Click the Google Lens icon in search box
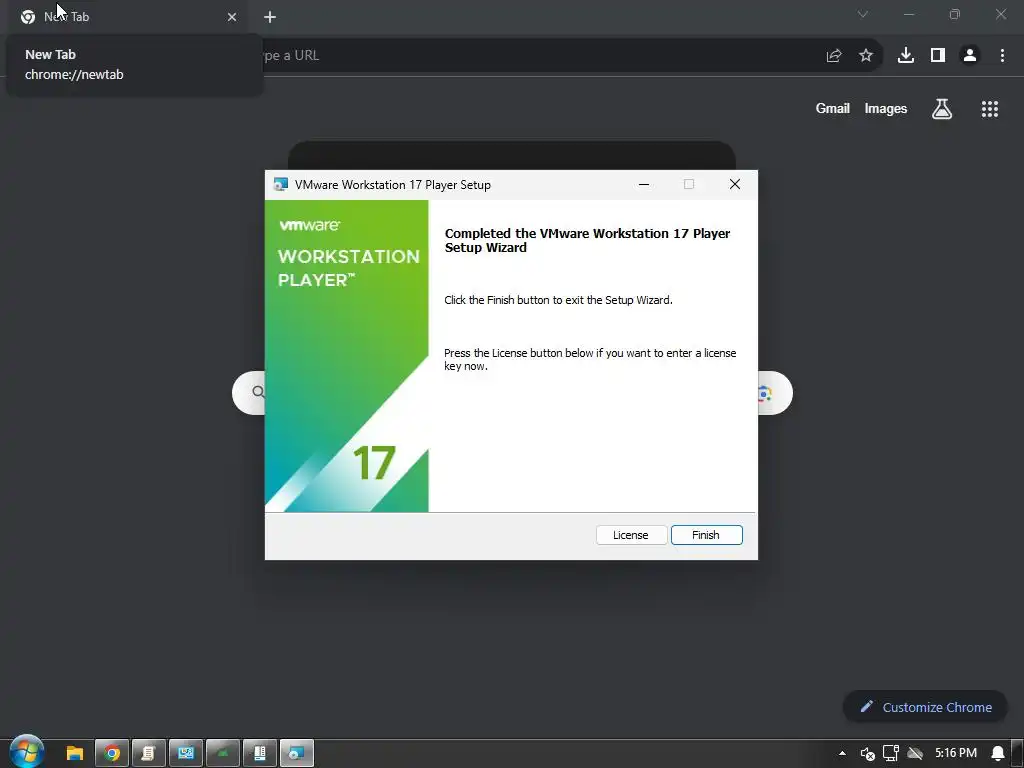This screenshot has width=1024, height=768. [765, 393]
